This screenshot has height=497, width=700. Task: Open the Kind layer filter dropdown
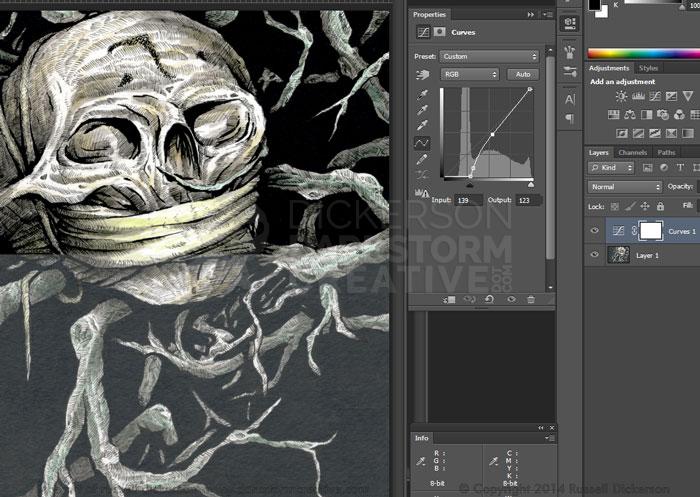pyautogui.click(x=611, y=168)
